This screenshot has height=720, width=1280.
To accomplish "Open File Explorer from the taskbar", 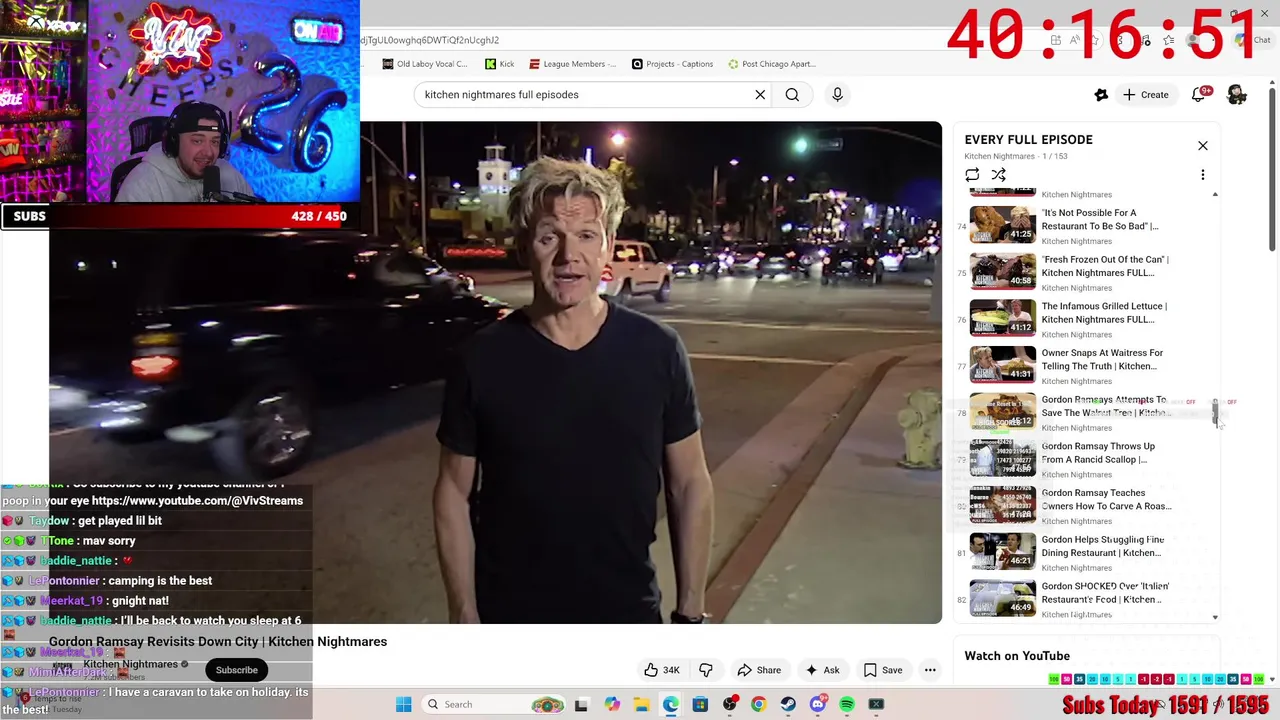I will click(641, 704).
